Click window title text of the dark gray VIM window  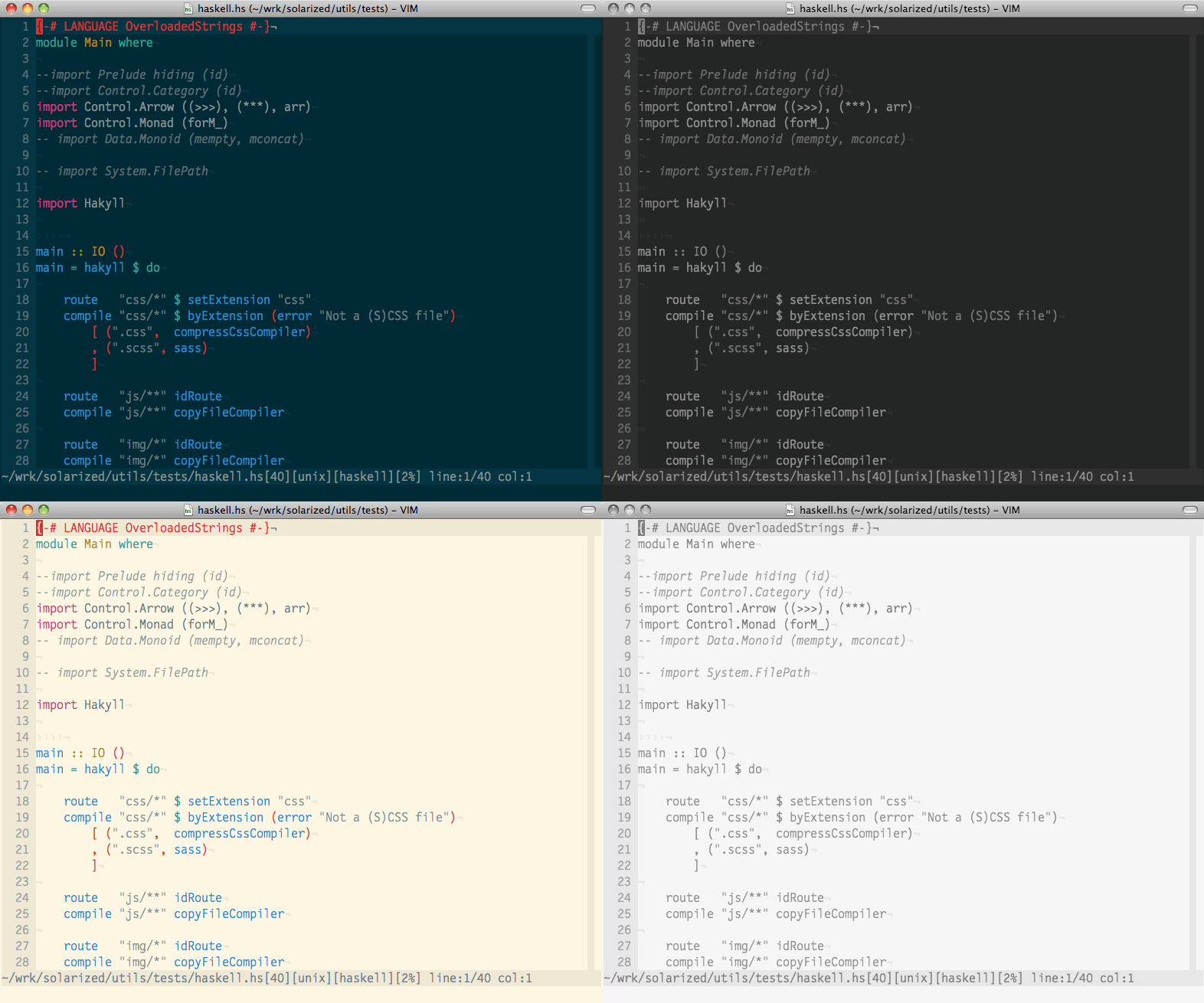(910, 8)
